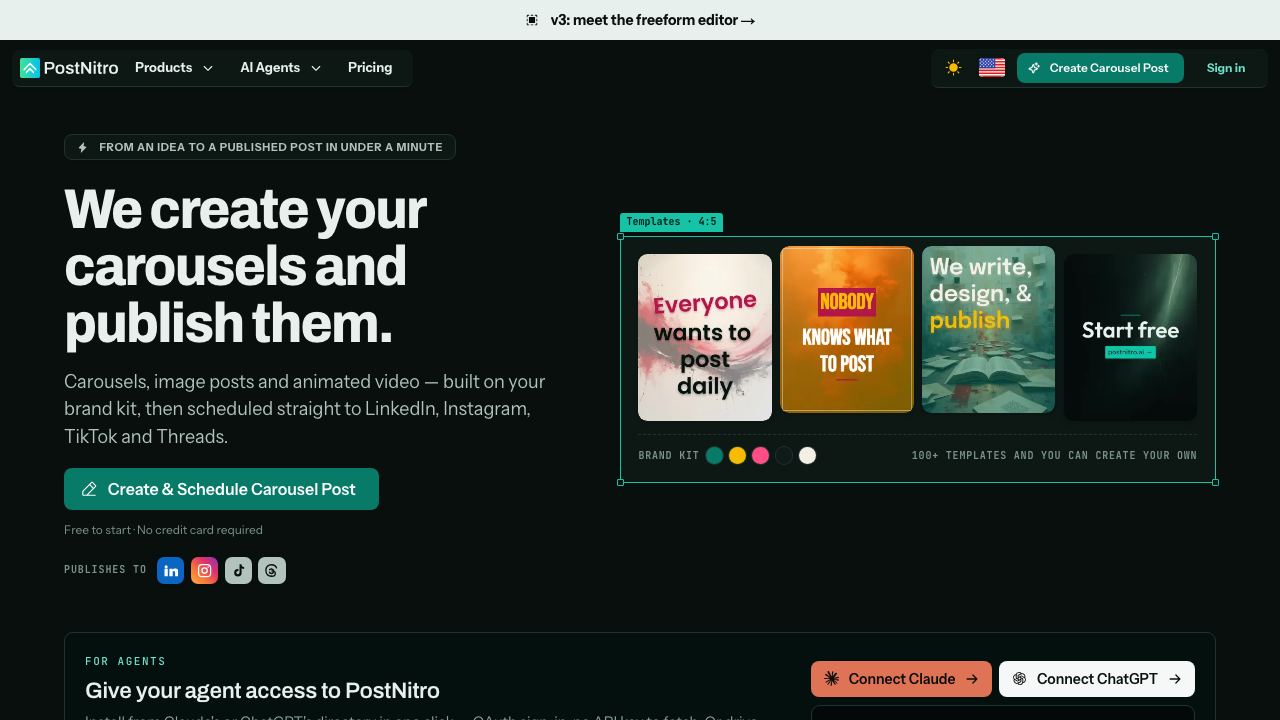Click Create & Schedule Carousel Post button
1280x720 pixels.
[221, 489]
